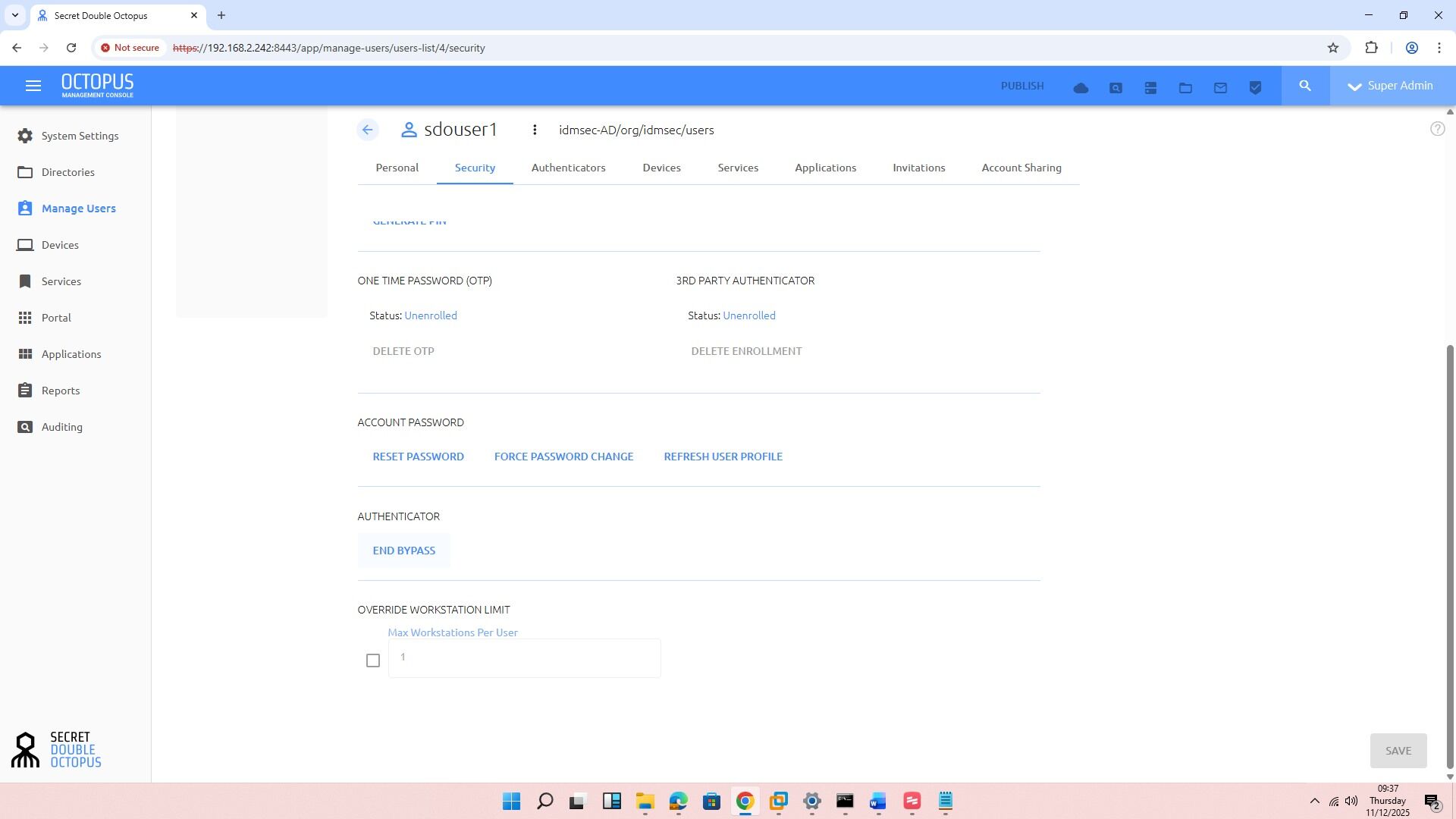Click the magnifier-box icon beside the cloud icon

pos(1116,88)
